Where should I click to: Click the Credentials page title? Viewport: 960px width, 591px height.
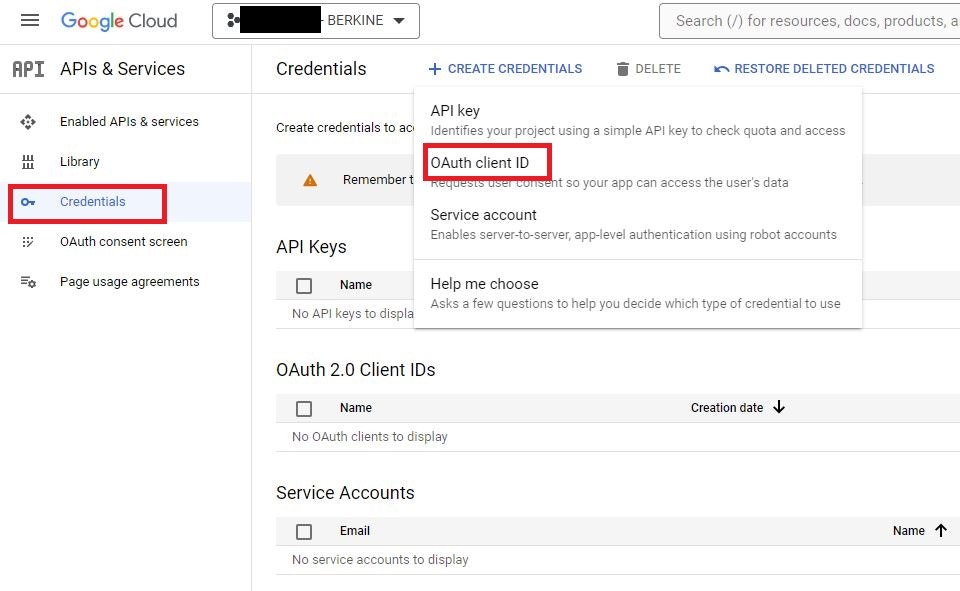click(x=321, y=69)
